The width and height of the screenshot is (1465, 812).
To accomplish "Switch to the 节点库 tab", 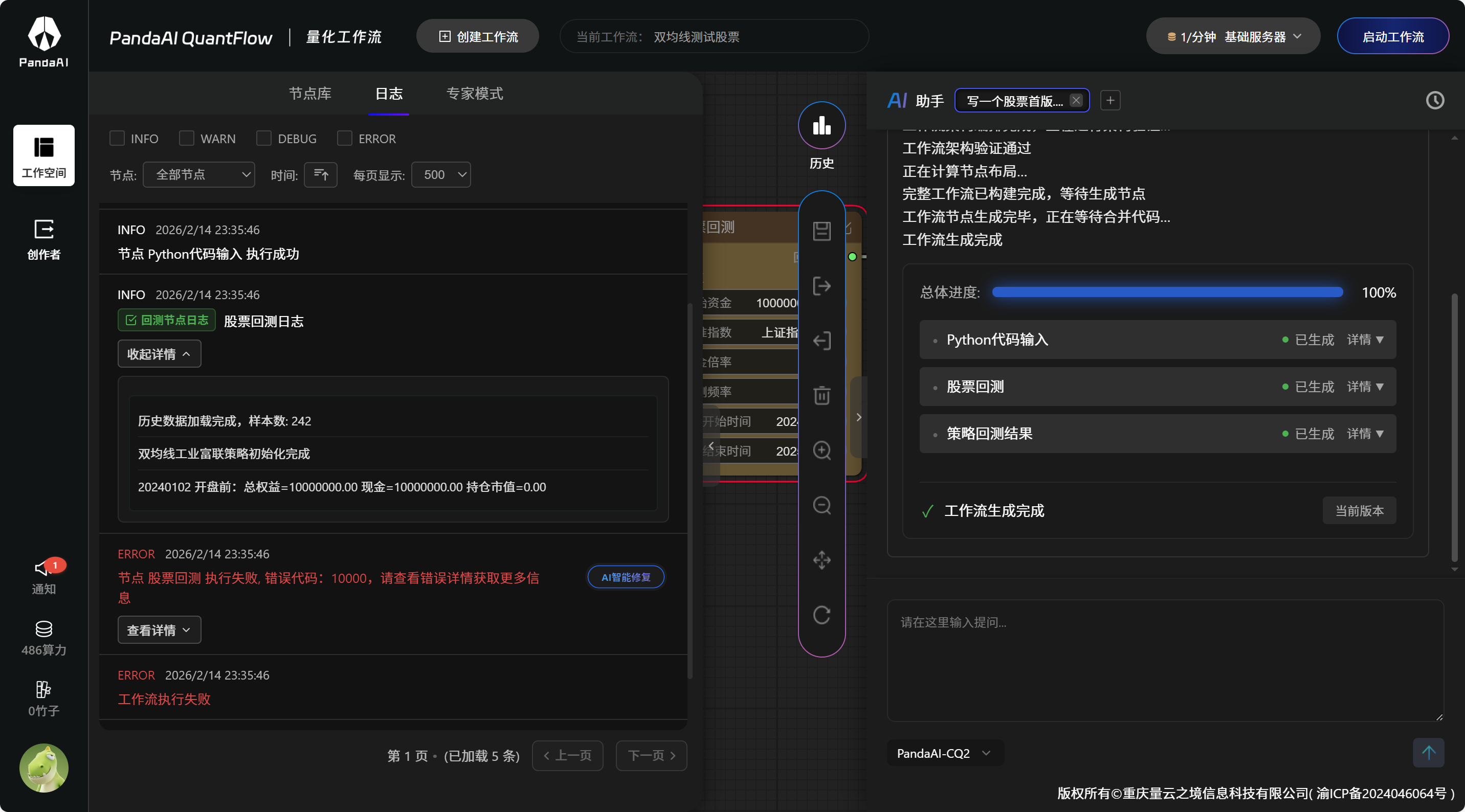I will [310, 93].
